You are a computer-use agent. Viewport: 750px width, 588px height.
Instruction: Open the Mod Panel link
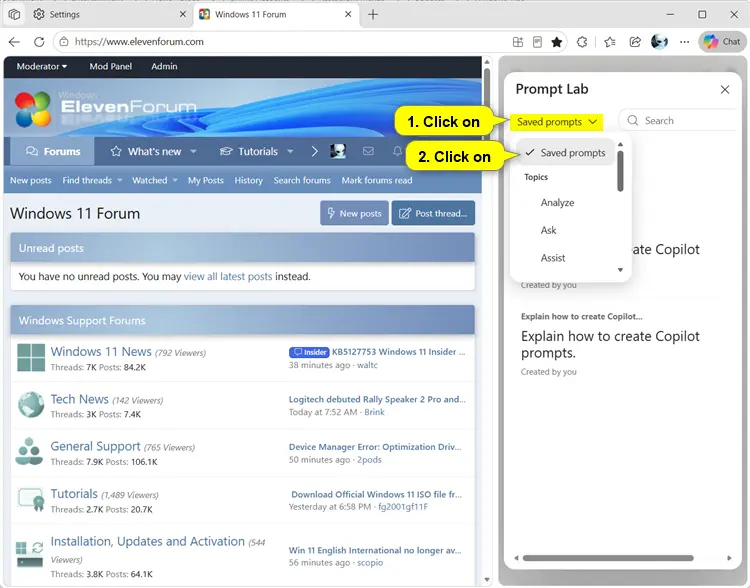[110, 67]
